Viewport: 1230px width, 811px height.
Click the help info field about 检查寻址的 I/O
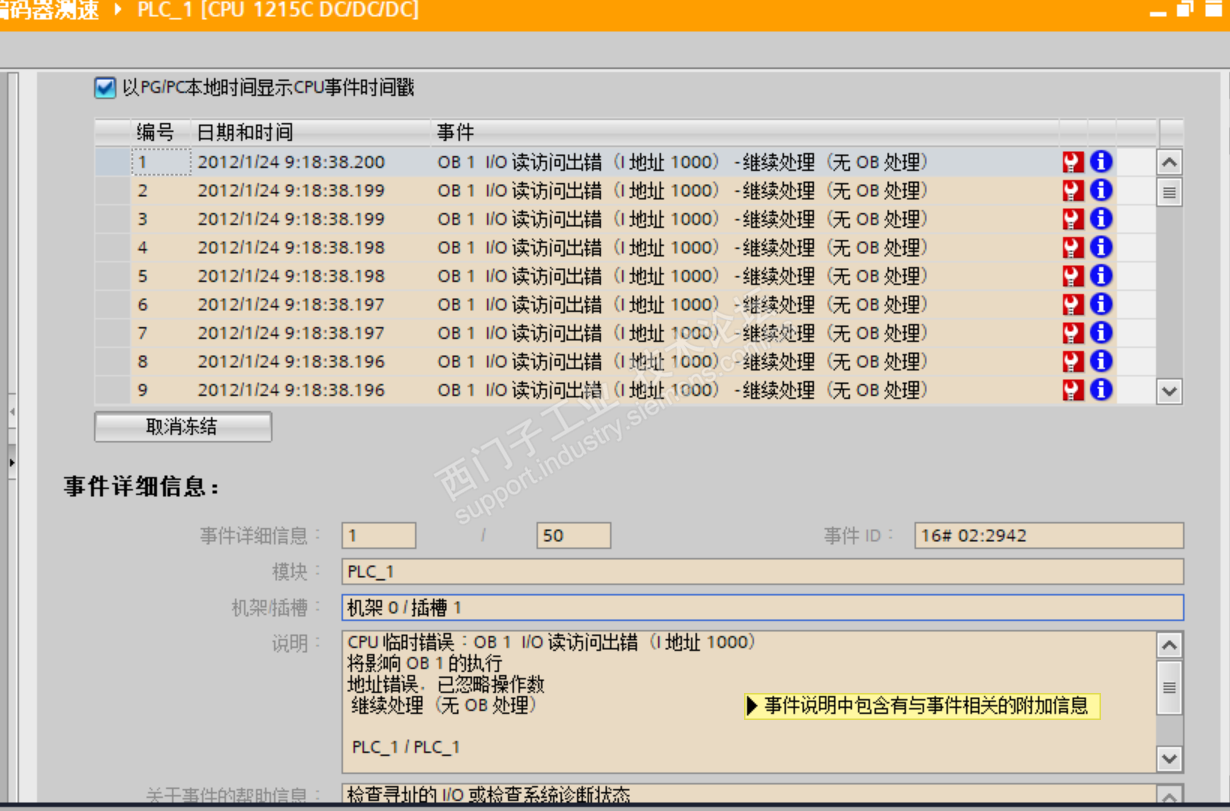(x=749, y=795)
